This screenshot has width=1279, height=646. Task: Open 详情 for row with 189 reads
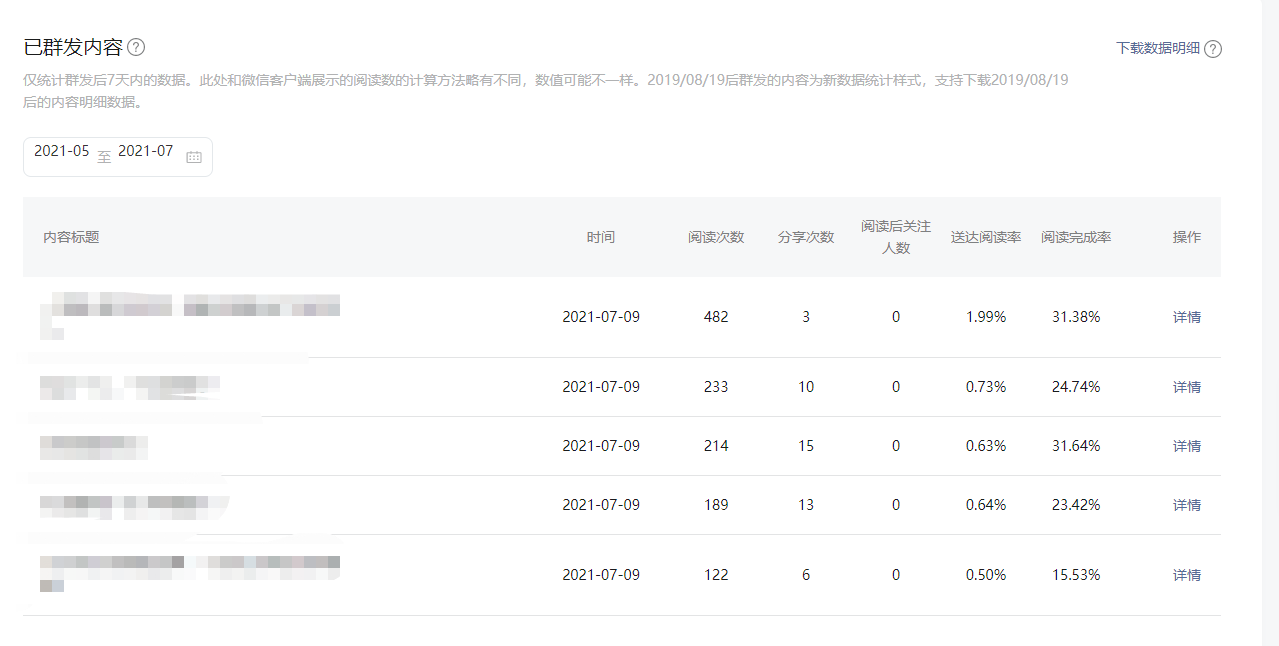coord(1187,505)
